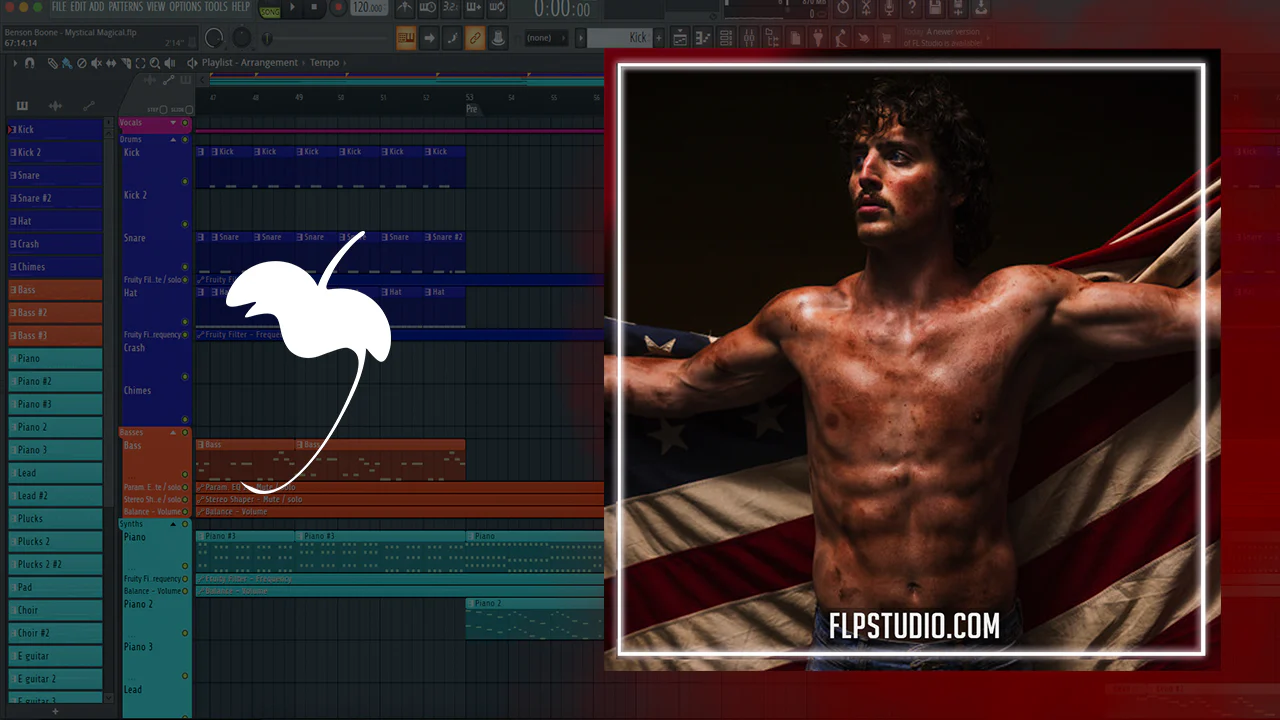
Task: Click the plug-shaped plugin picker icon
Action: tap(818, 38)
